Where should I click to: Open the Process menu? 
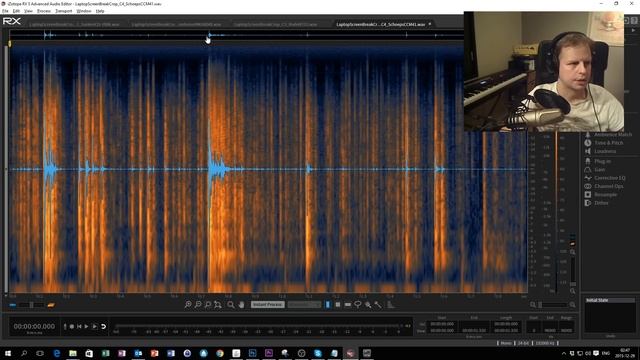[x=44, y=11]
